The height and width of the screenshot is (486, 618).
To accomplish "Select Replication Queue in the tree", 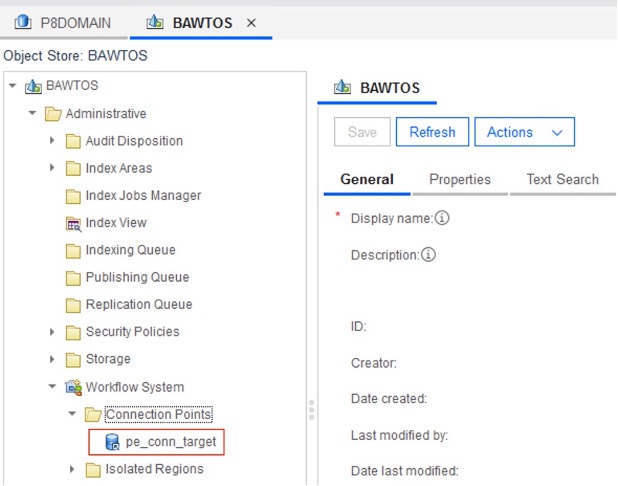I will pos(139,304).
